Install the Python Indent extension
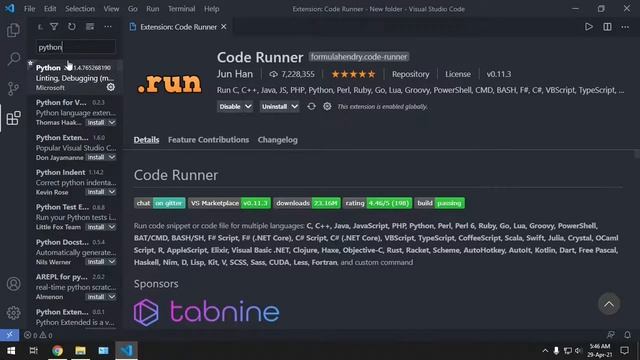The height and width of the screenshot is (360, 640). [x=96, y=192]
